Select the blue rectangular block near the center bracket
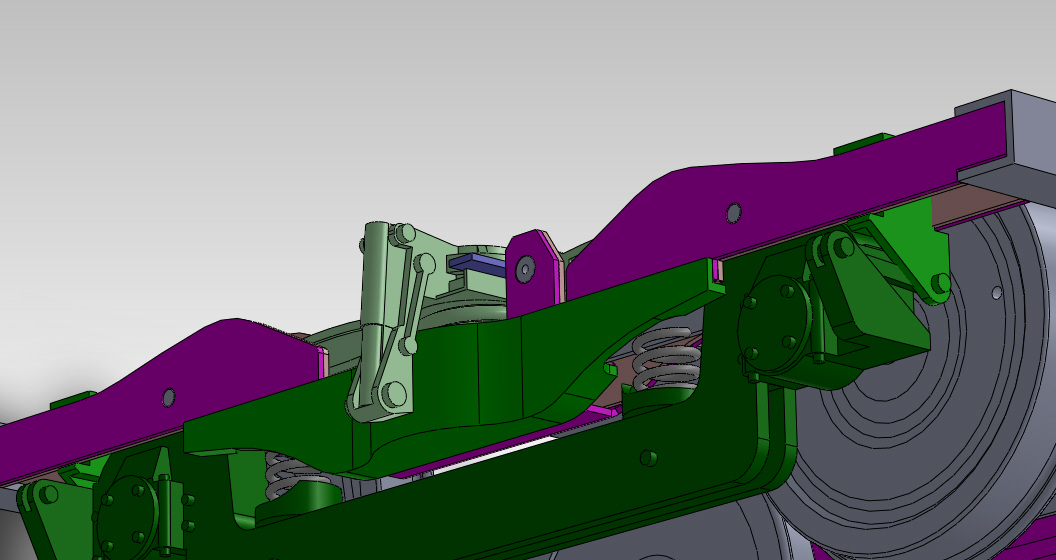The height and width of the screenshot is (560, 1056). click(x=477, y=264)
